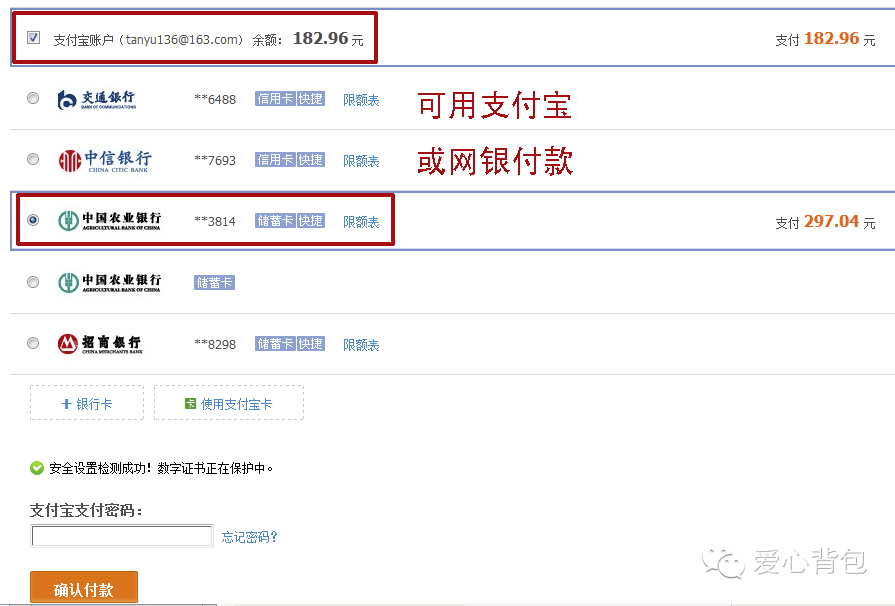The image size is (895, 606).
Task: Select the China Merchants Bank **8298 radio button
Action: click(33, 343)
